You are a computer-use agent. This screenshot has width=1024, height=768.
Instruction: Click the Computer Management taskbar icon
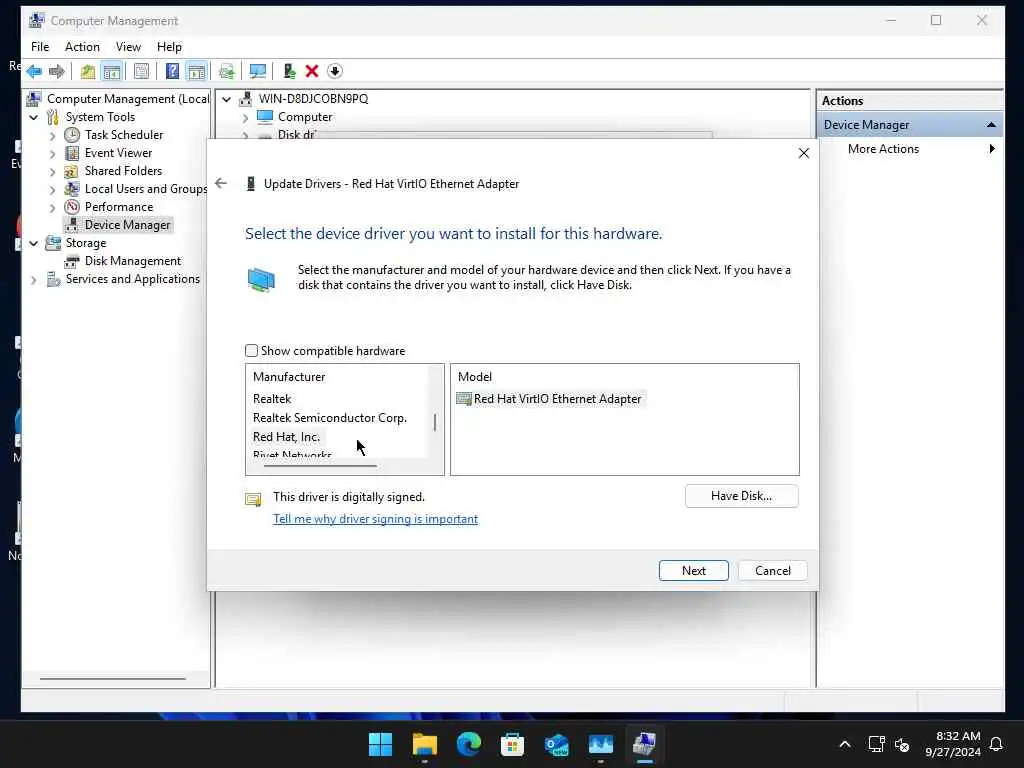645,744
